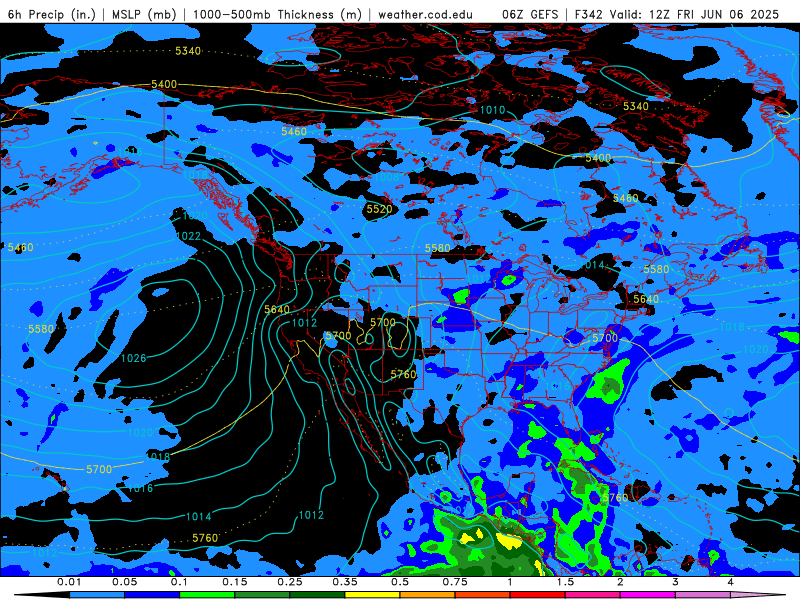Click the '1010' pressure contour label
This screenshot has height=600, width=800.
point(492,110)
